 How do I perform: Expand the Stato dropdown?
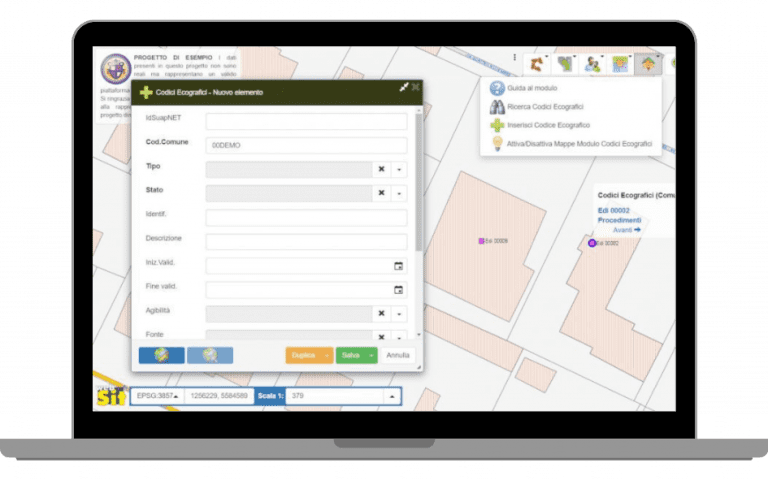tap(399, 193)
